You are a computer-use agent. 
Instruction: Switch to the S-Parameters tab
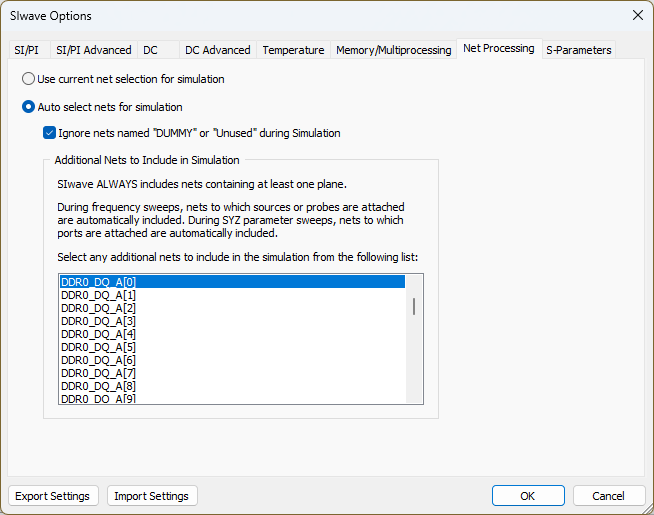[x=579, y=50]
